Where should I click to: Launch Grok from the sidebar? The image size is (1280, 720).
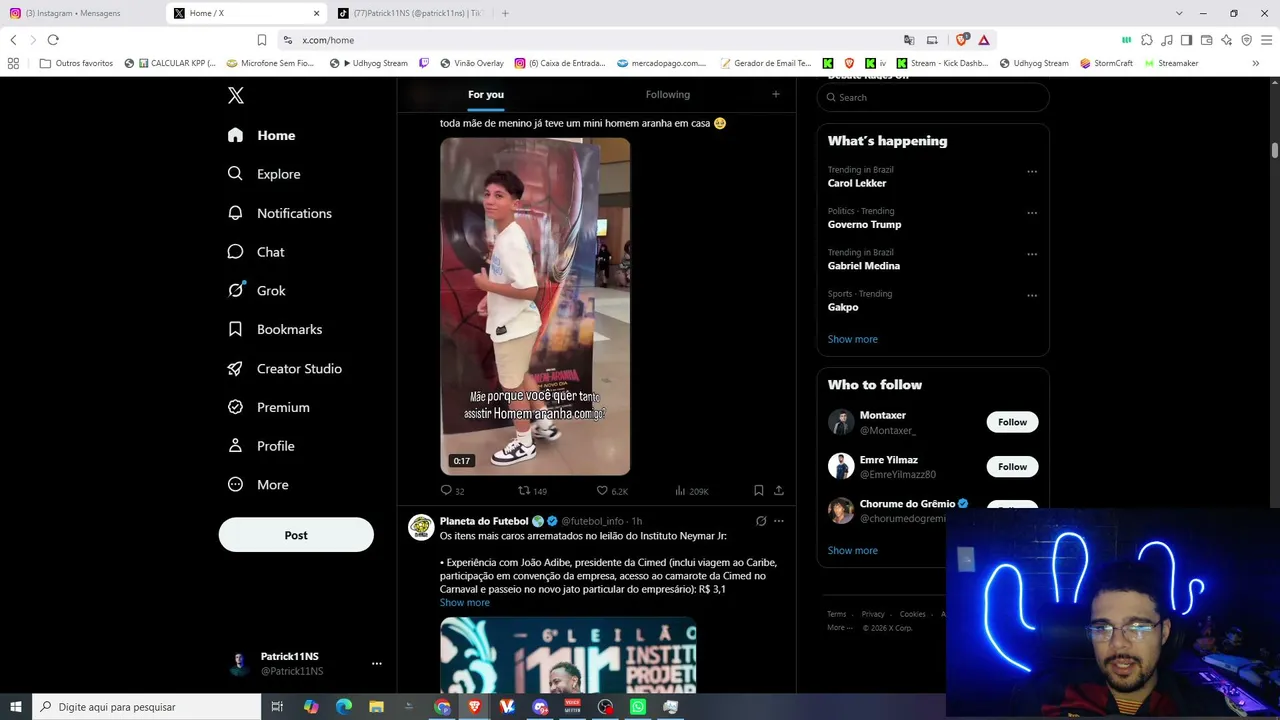tap(257, 290)
